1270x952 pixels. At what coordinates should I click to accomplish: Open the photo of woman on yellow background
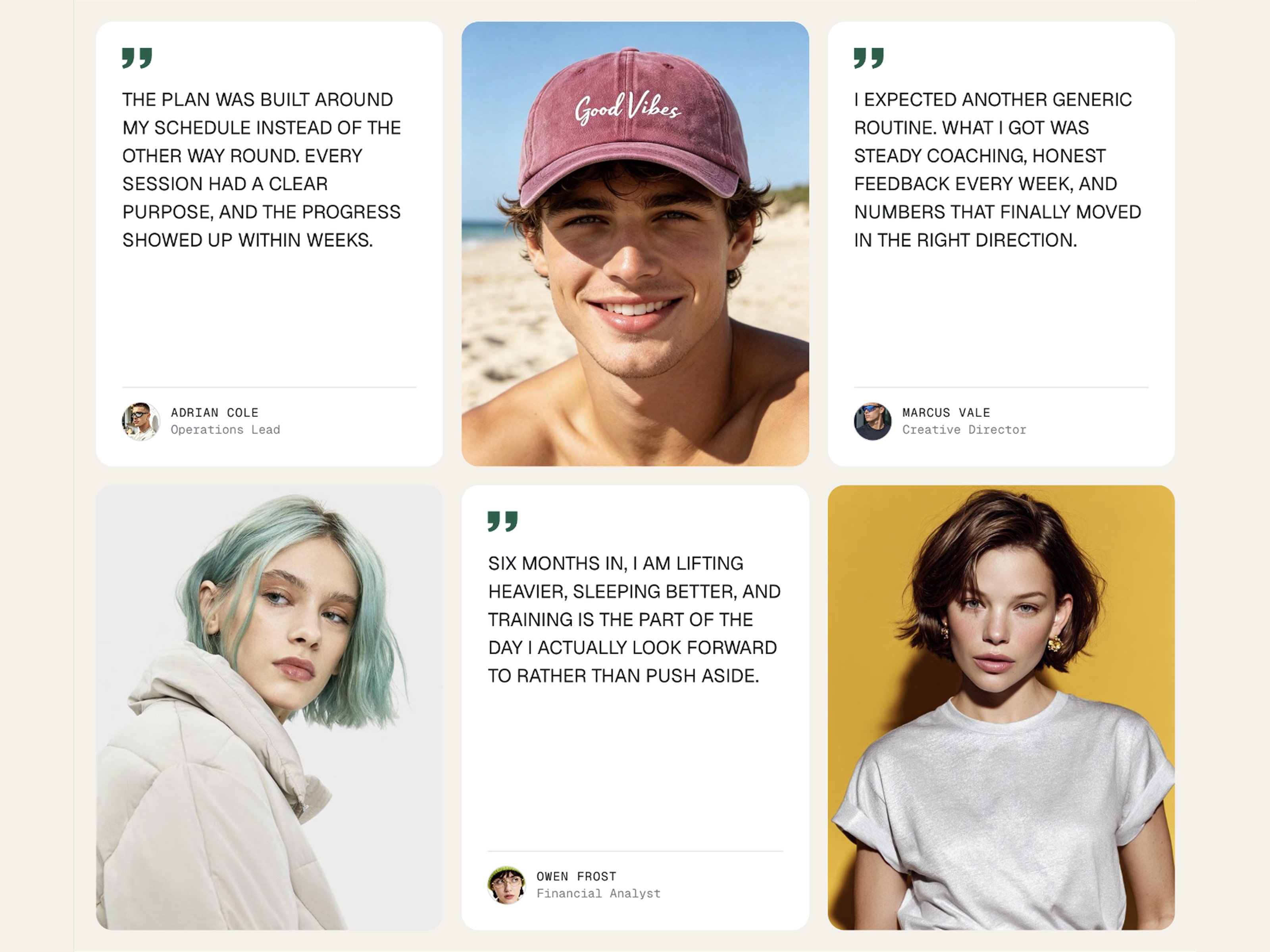tap(1001, 708)
